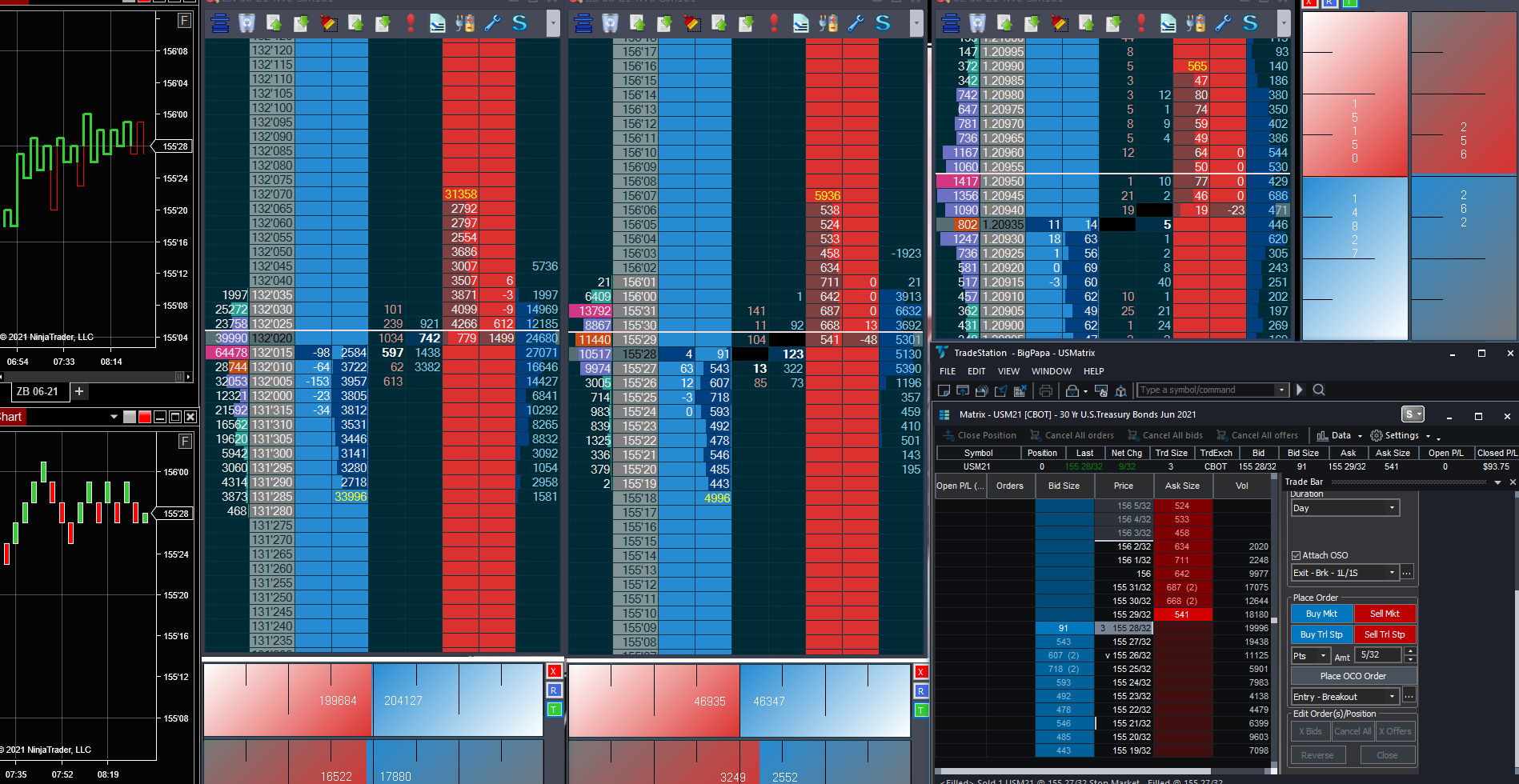
Task: Toggle red X button beside the 46935/46347 panel
Action: pos(921,672)
